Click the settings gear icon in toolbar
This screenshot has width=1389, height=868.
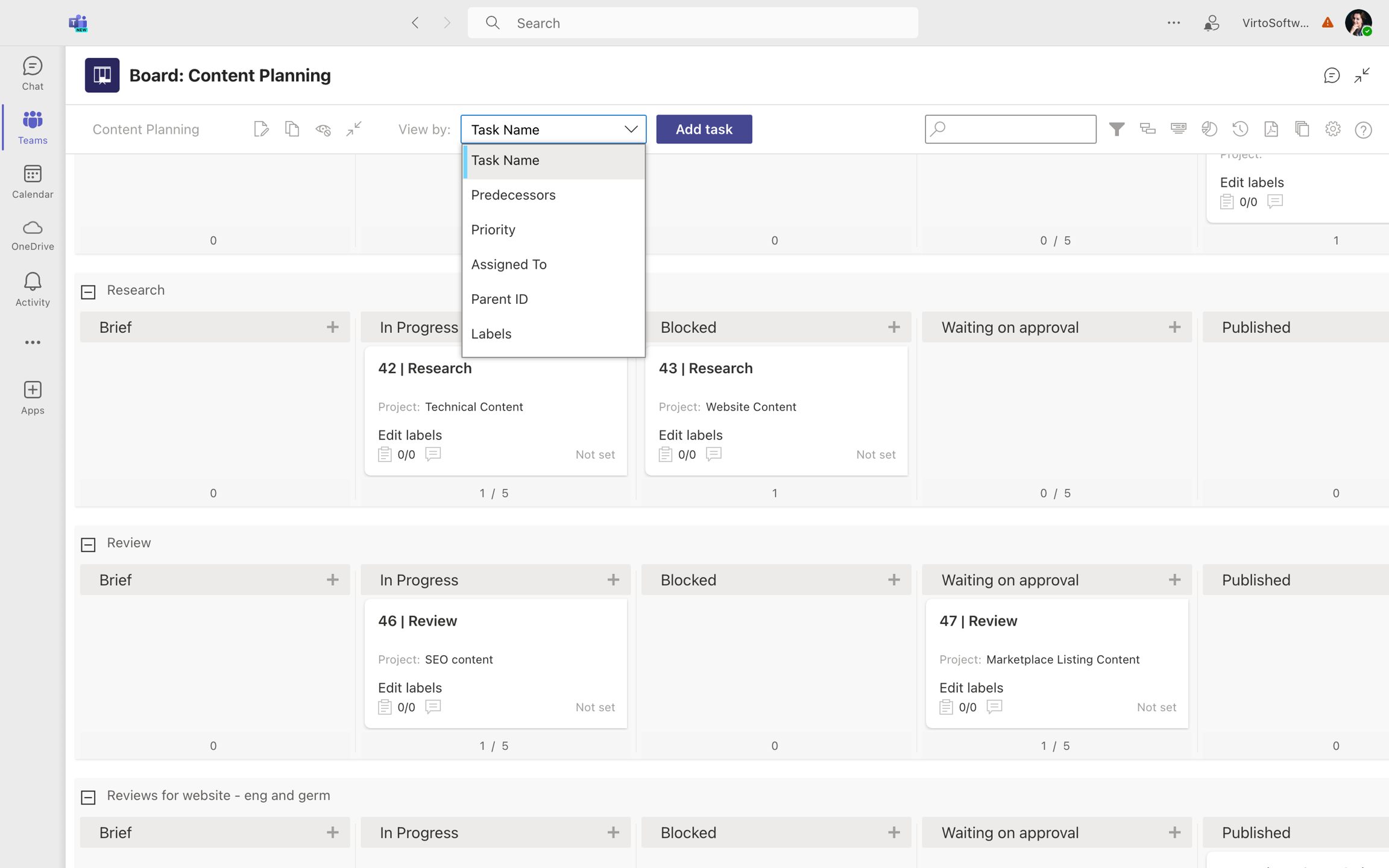[1333, 129]
